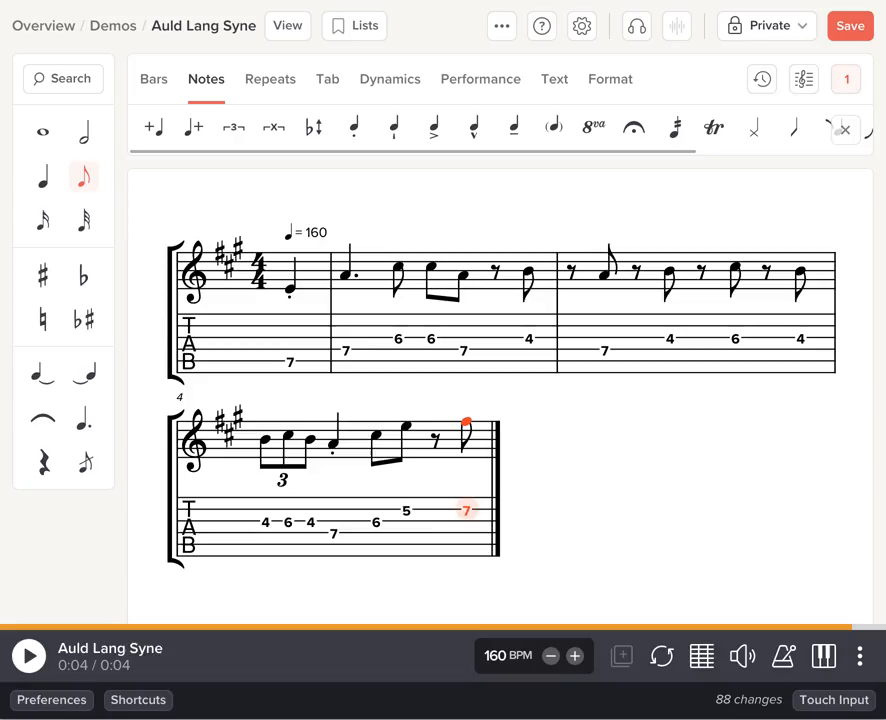Screen dimensions: 886x720
Task: Save the Auld Lang Syne score
Action: 849,25
